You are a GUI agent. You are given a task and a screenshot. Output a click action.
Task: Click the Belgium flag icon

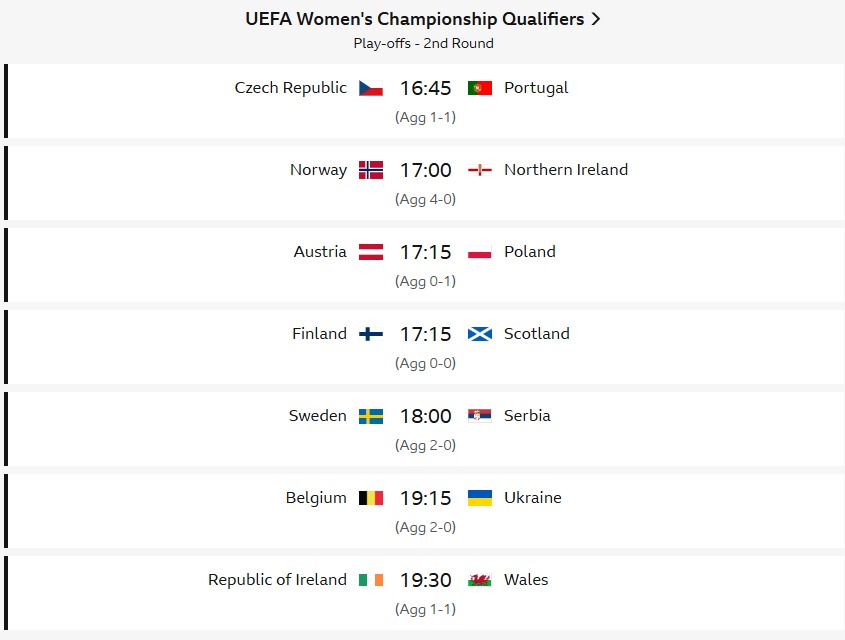[371, 498]
